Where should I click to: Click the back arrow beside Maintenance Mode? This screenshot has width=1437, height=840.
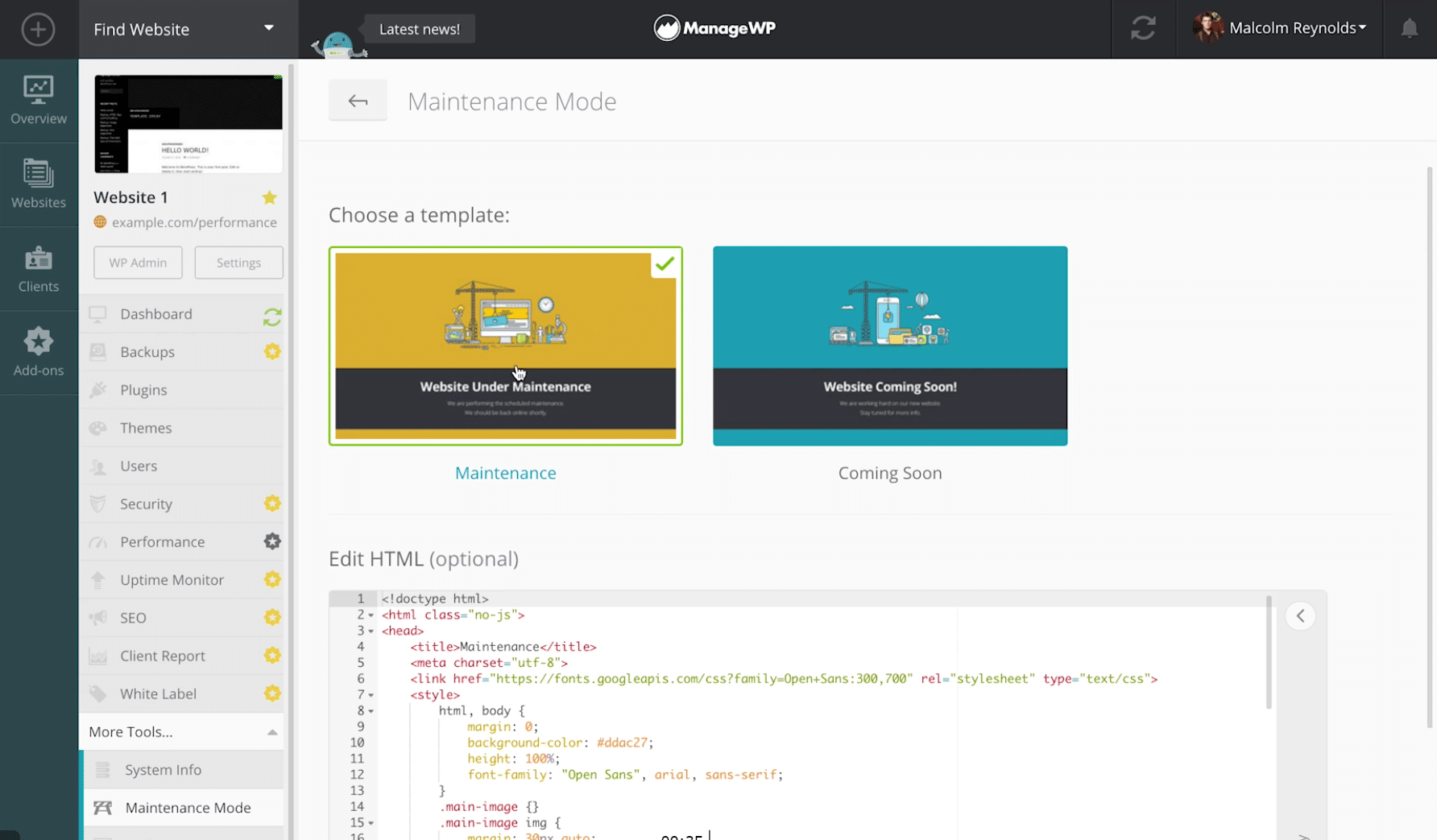[358, 101]
